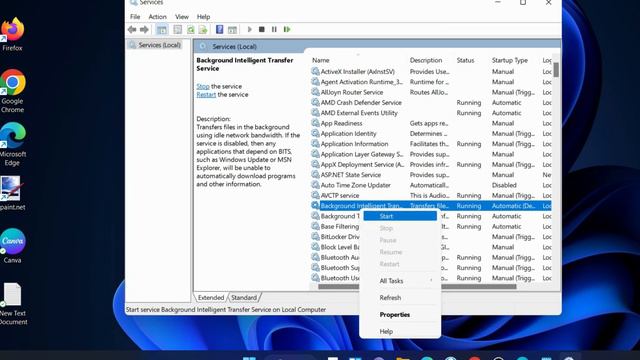Select AppX Deployment Service row
Image resolution: width=640 pixels, height=360 pixels.
[x=431, y=164]
